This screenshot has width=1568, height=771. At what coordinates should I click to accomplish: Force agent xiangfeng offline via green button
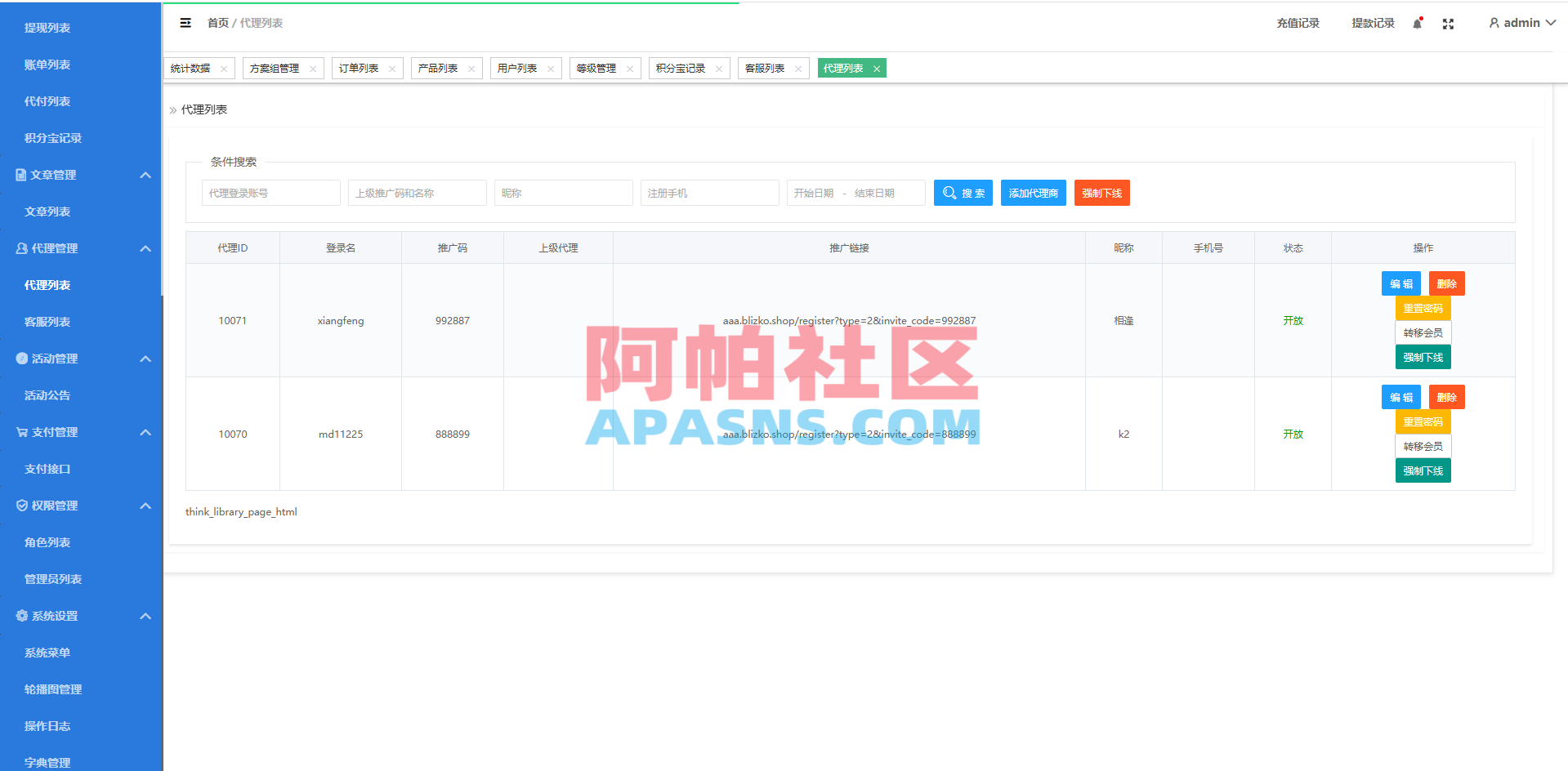coord(1423,357)
